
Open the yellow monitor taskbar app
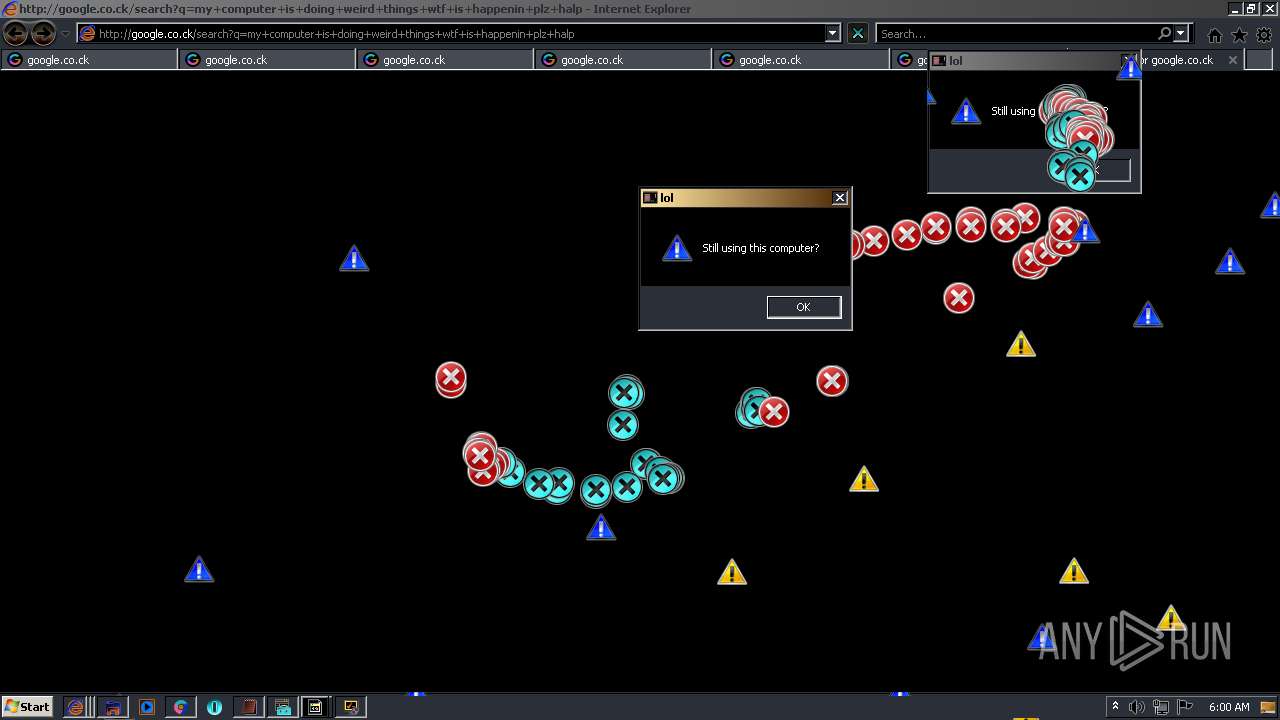click(x=351, y=707)
